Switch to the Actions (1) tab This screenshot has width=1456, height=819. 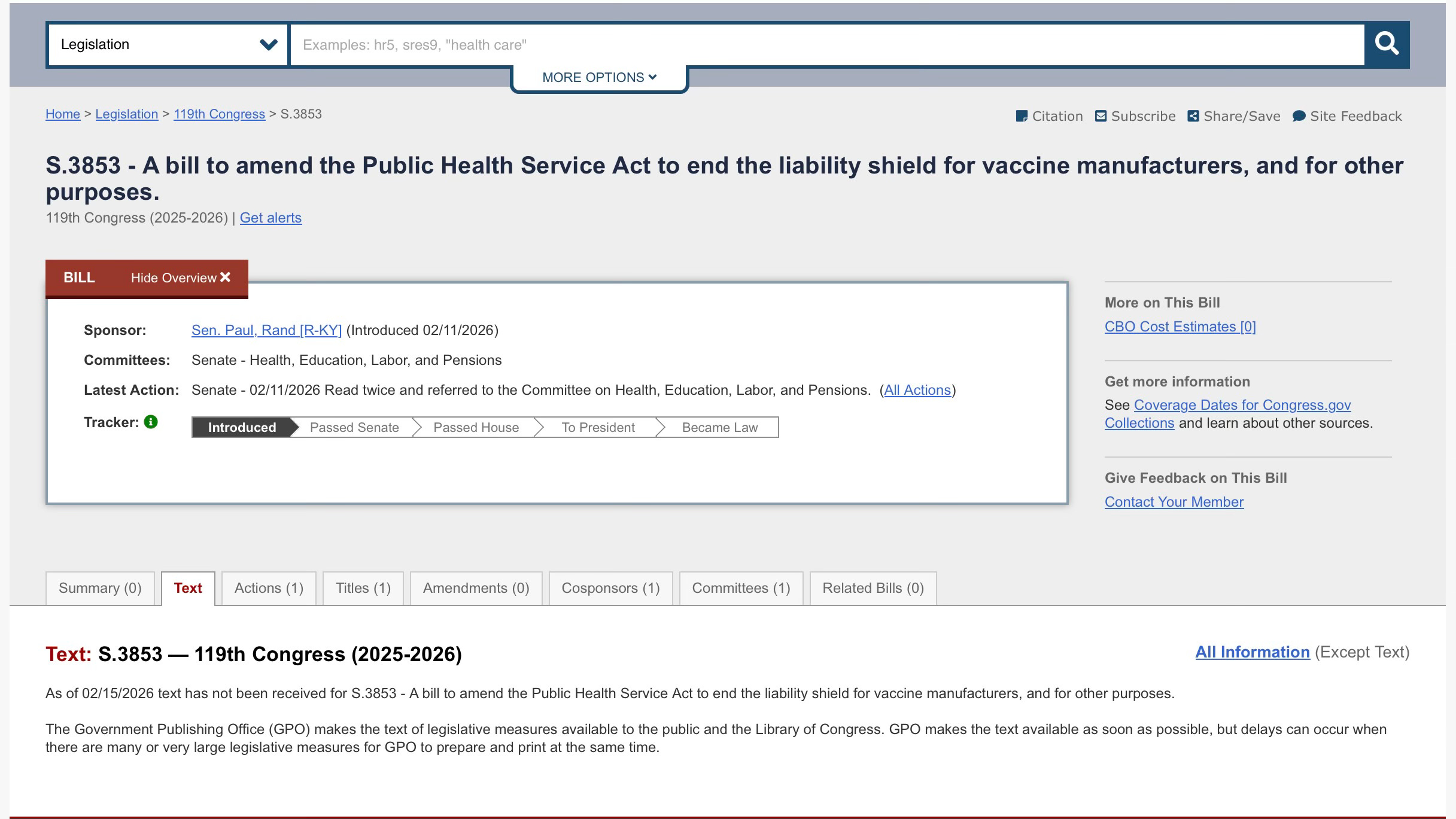click(269, 588)
